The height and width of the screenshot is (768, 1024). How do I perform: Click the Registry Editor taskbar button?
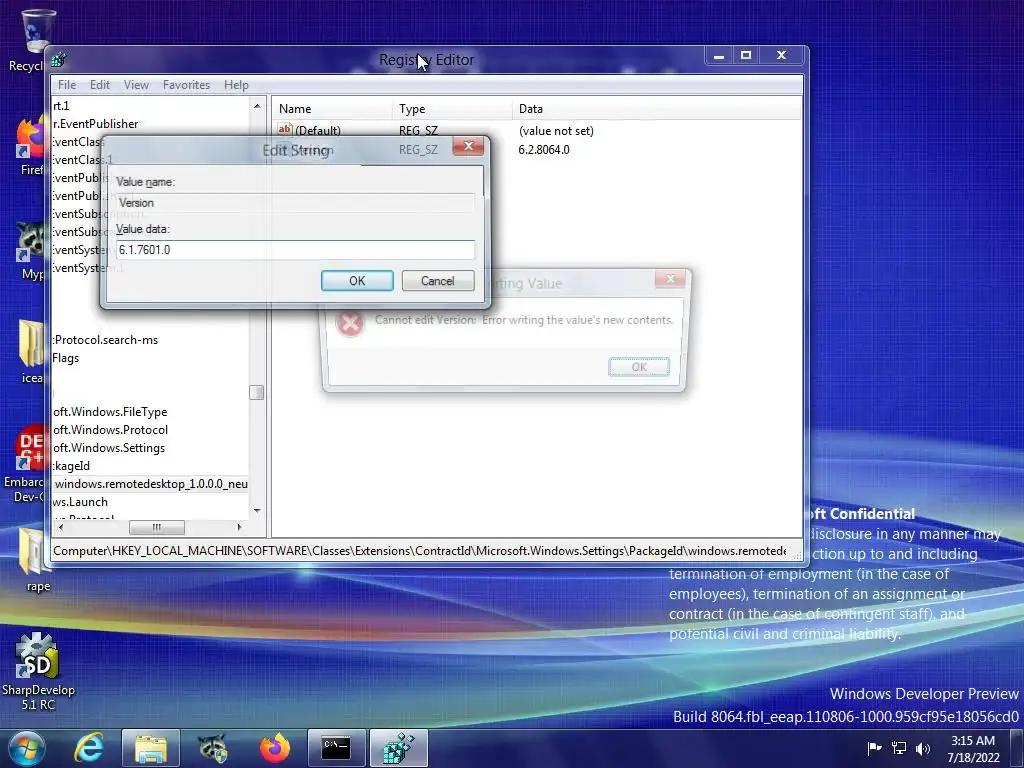coord(399,748)
